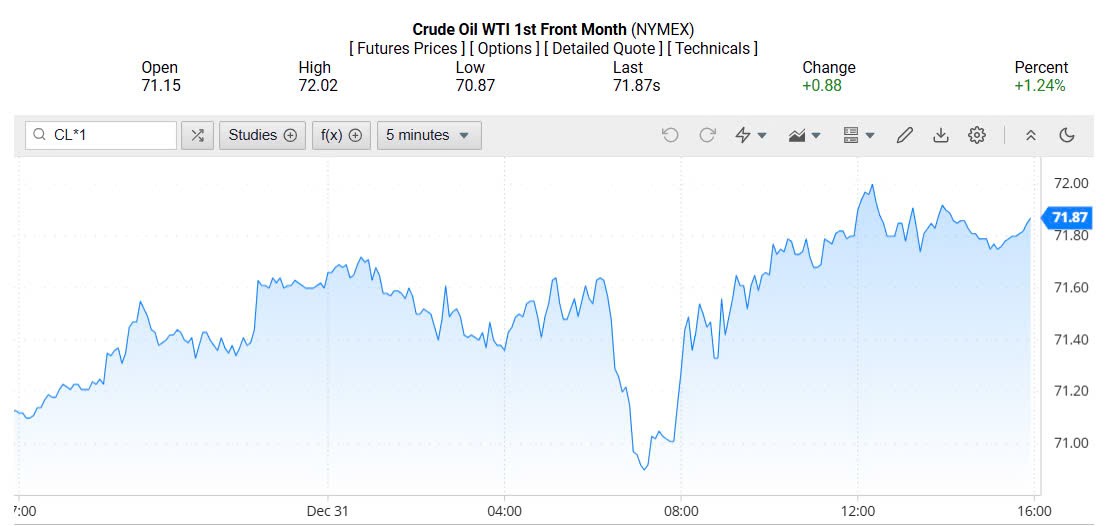This screenshot has width=1108, height=526.
Task: Click the compare symbols shuffle icon
Action: click(197, 135)
